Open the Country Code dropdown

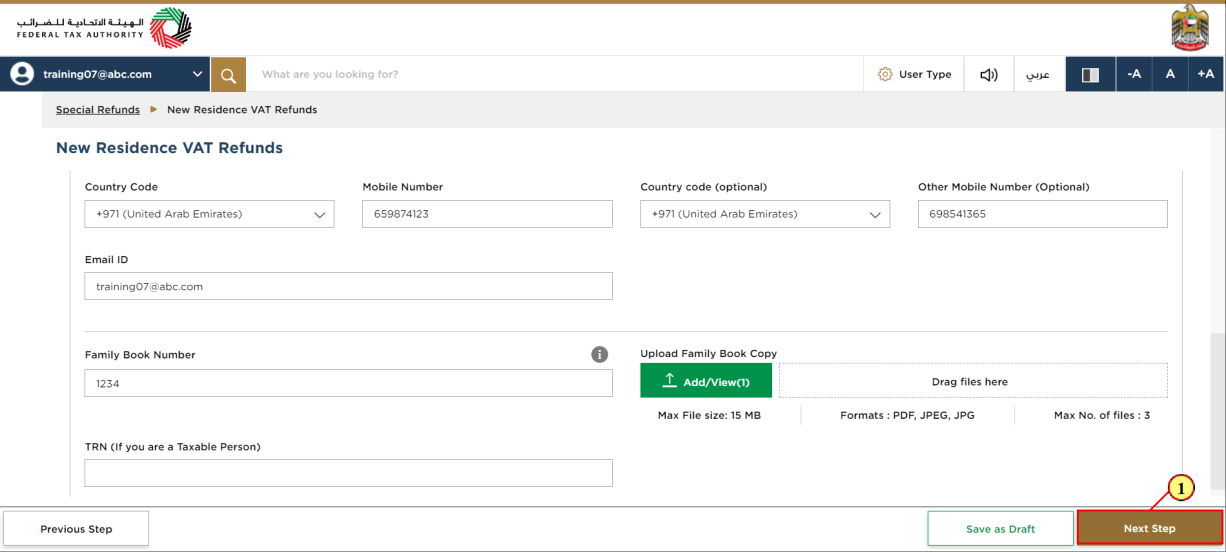(x=209, y=214)
